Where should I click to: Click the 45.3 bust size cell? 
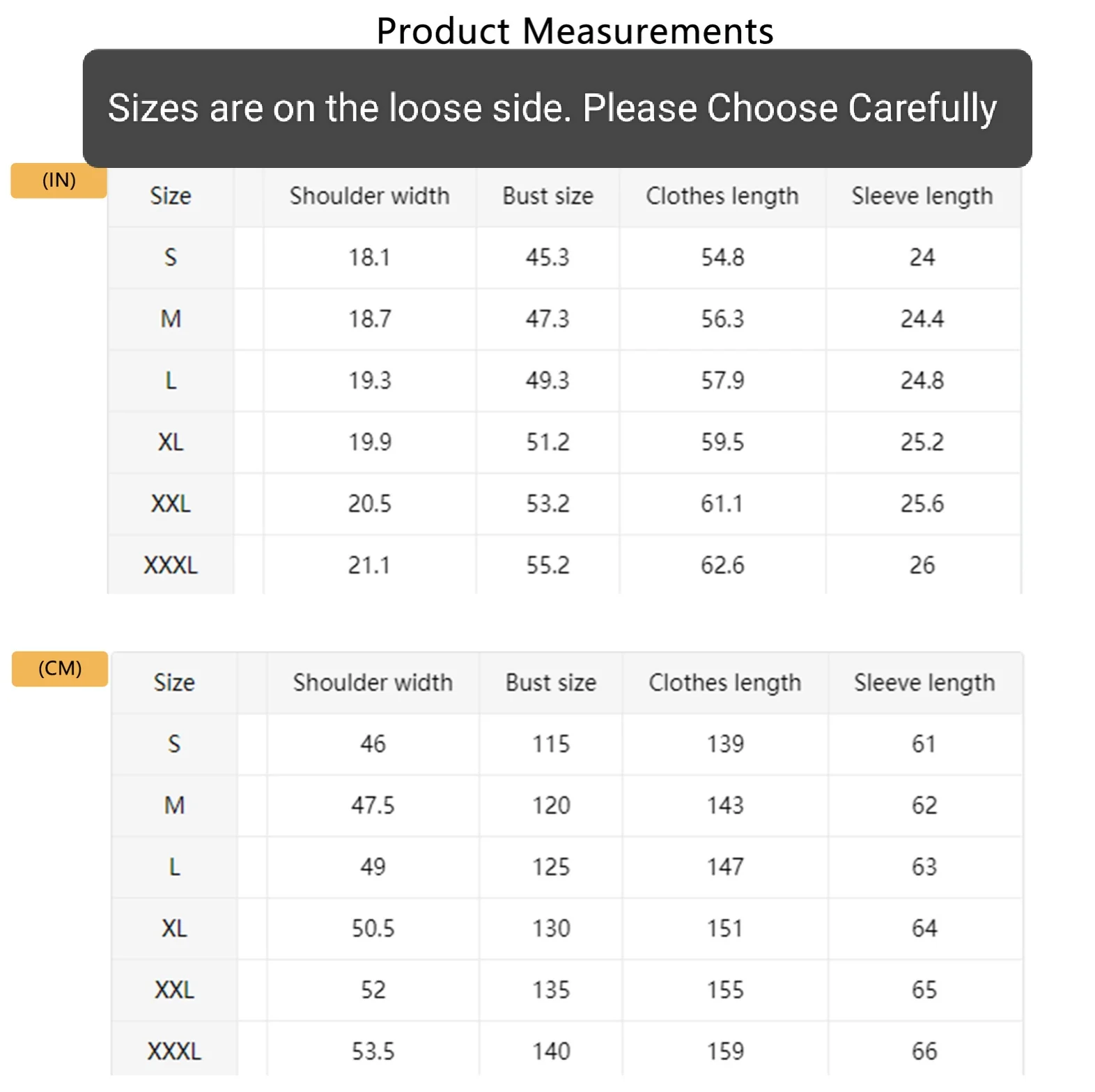pos(548,258)
